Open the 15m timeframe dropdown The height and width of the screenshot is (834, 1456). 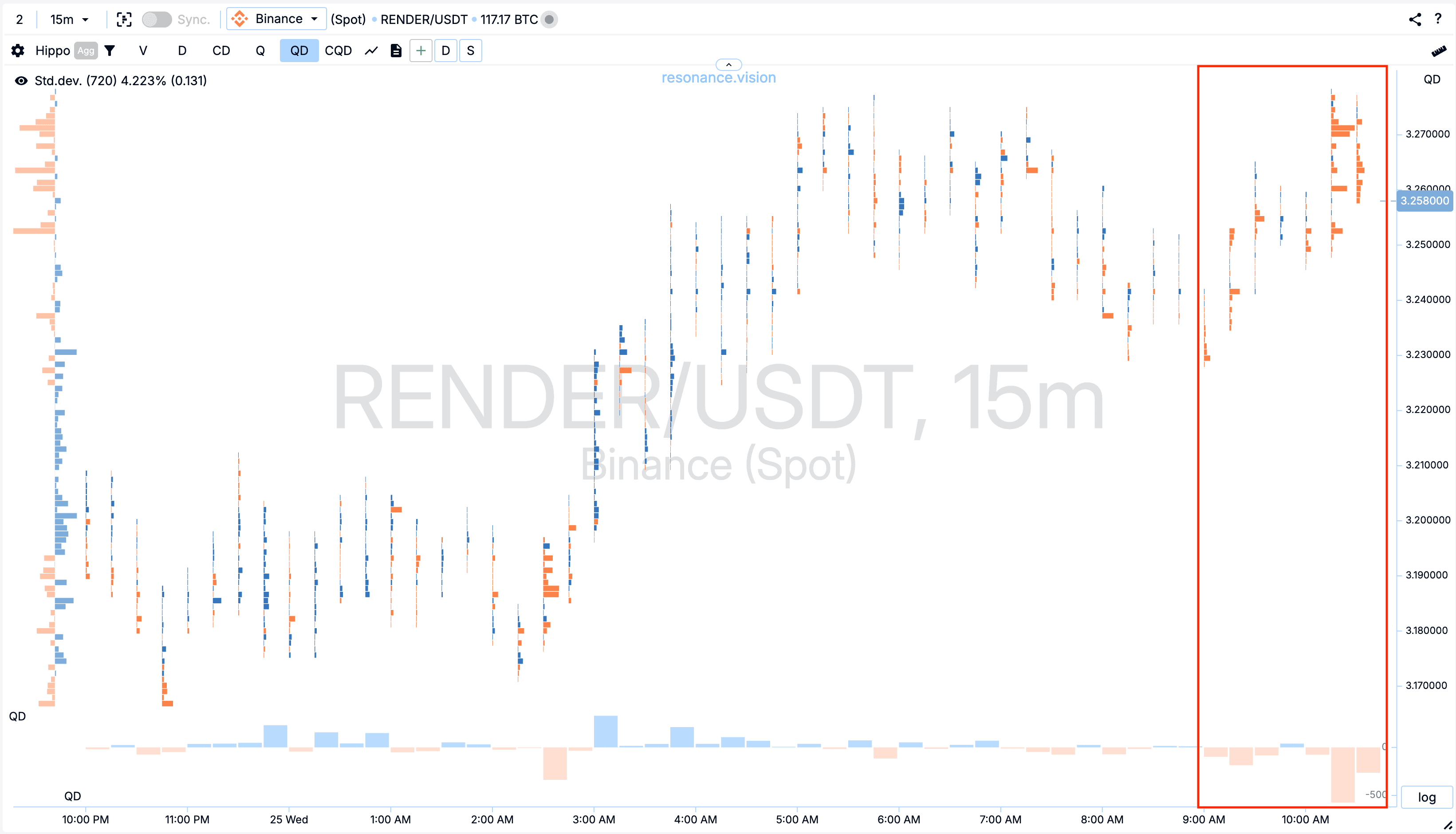pyautogui.click(x=69, y=20)
